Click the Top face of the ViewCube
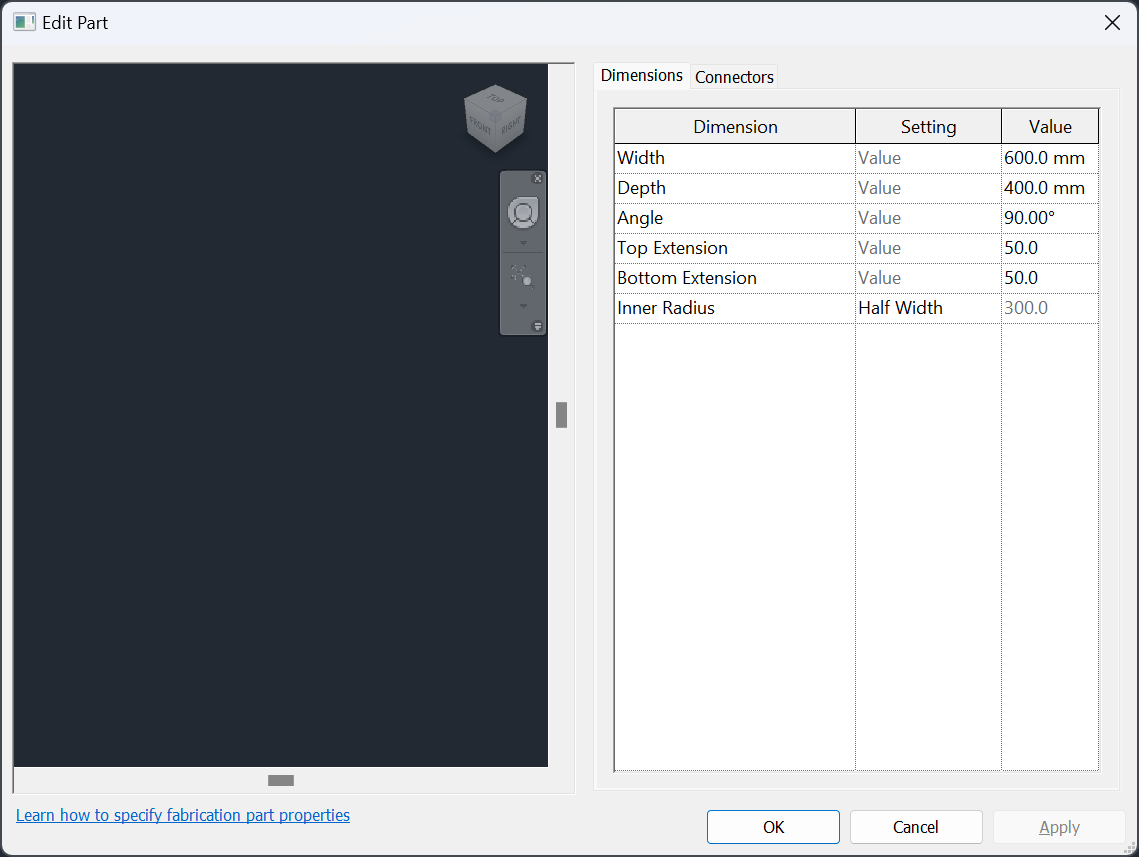The image size is (1139, 857). 496,98
